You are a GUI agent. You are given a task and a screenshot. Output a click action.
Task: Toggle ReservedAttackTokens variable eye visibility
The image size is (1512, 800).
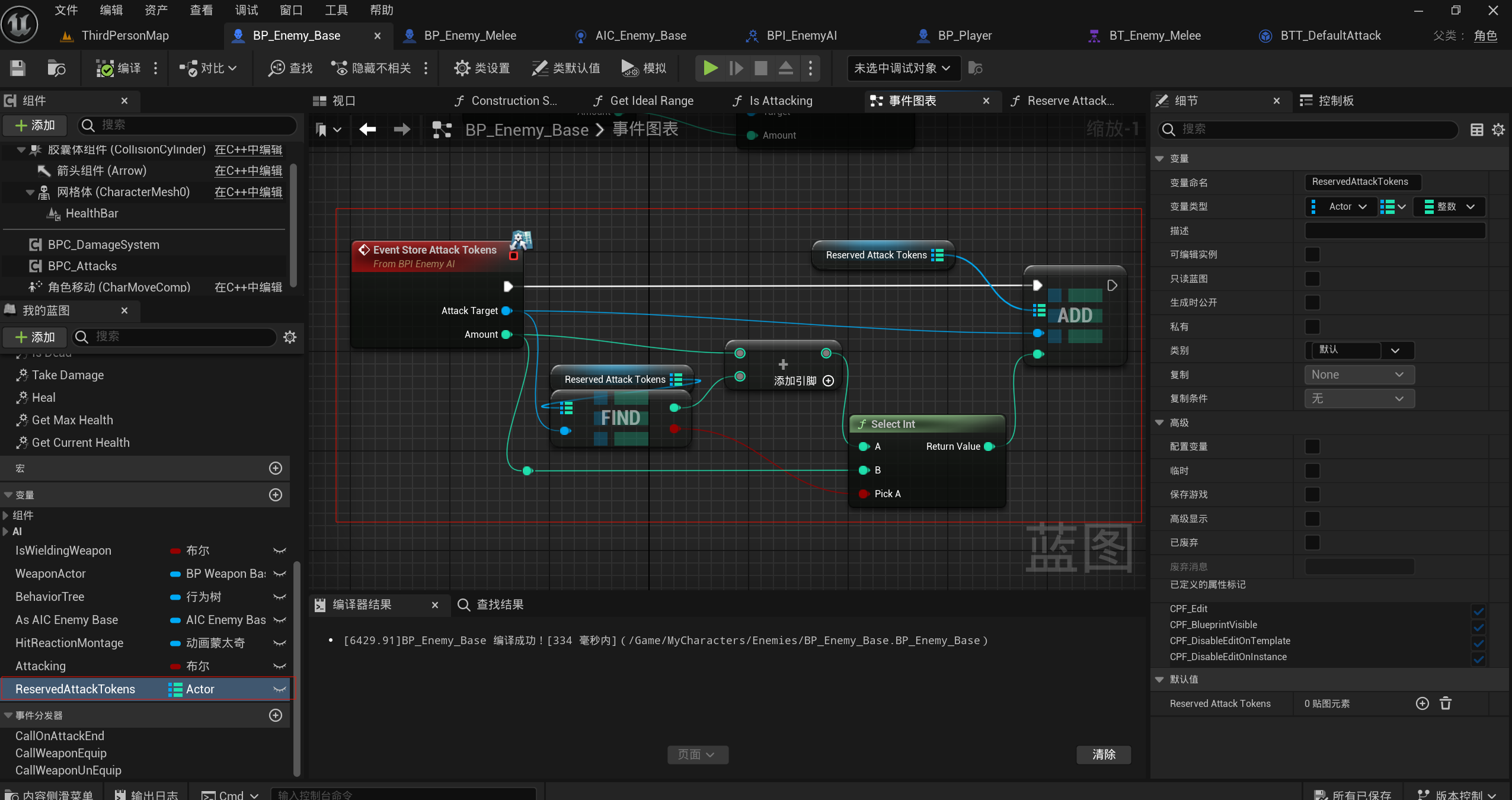tap(280, 689)
